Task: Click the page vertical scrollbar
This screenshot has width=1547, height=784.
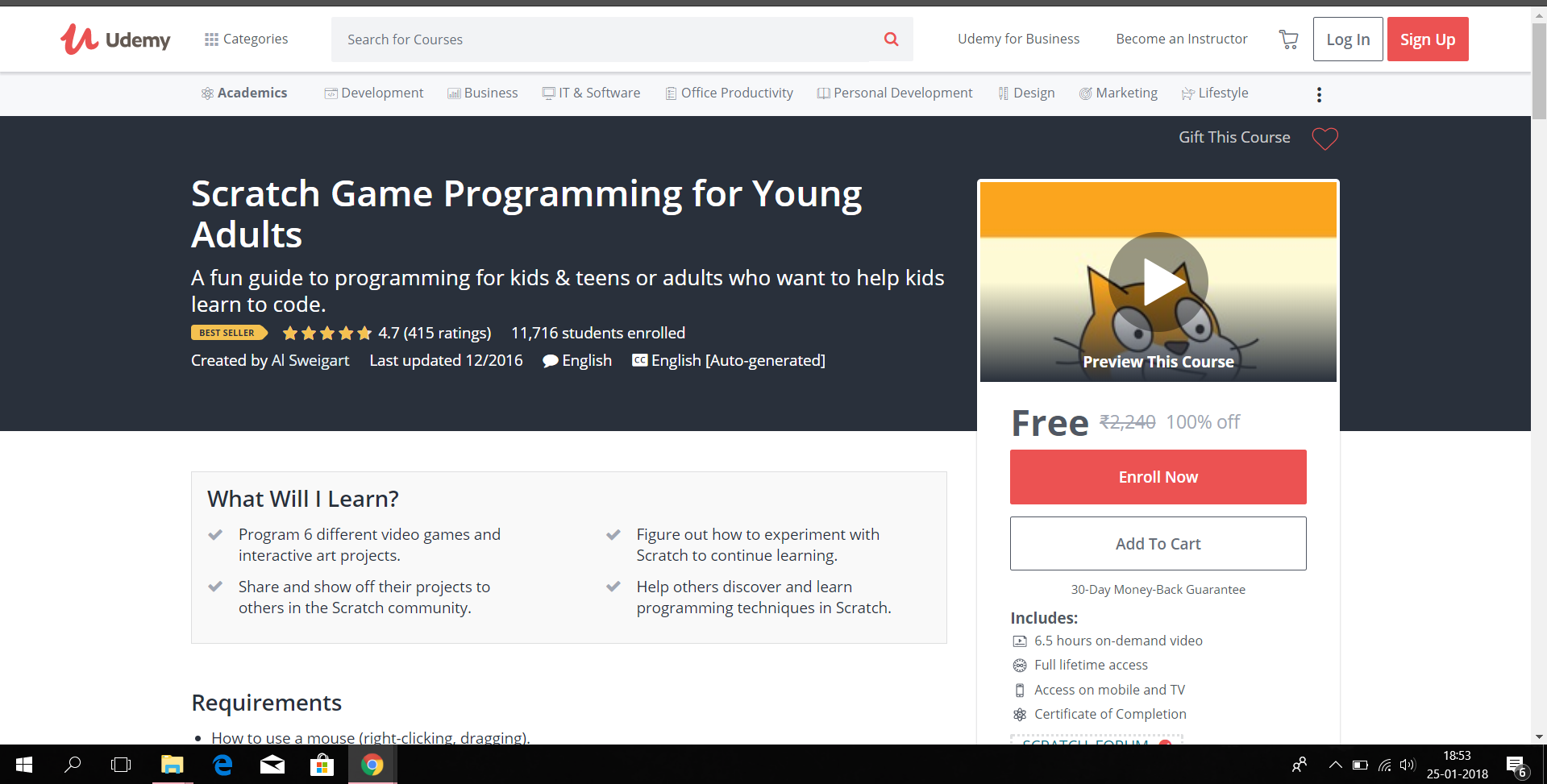Action: 1539,73
